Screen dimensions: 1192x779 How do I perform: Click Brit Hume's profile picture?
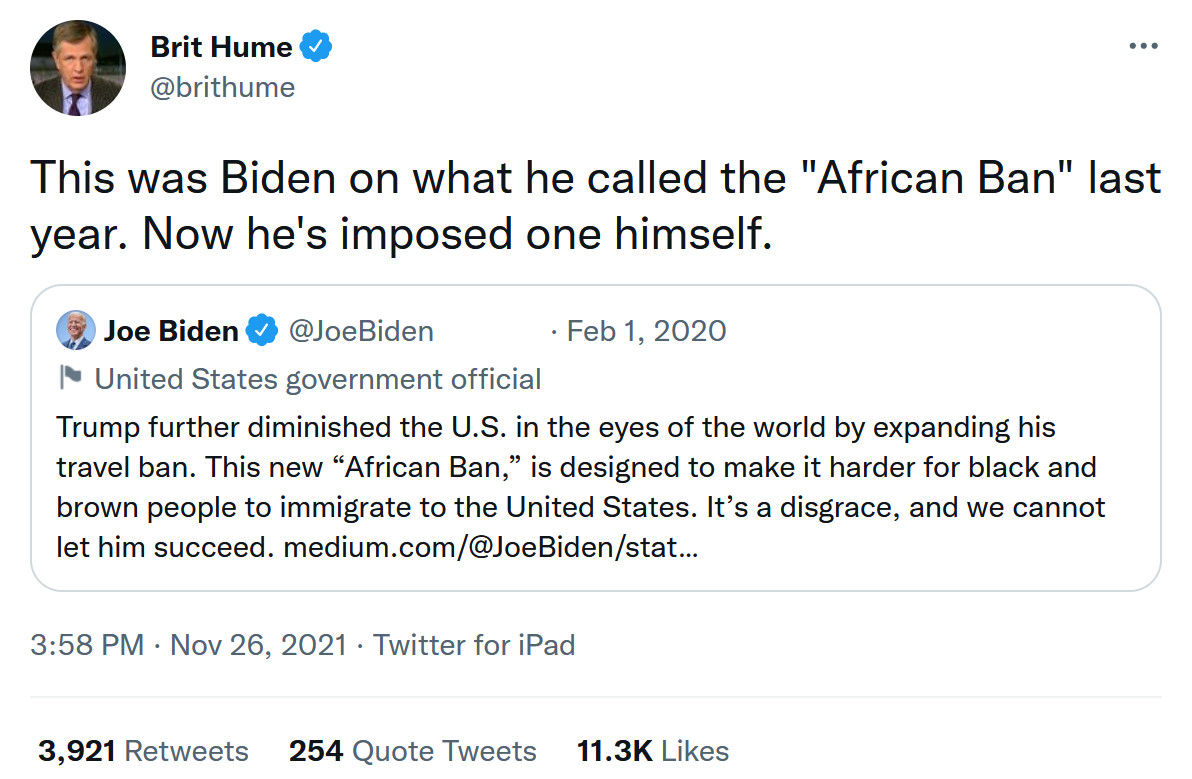(x=78, y=68)
